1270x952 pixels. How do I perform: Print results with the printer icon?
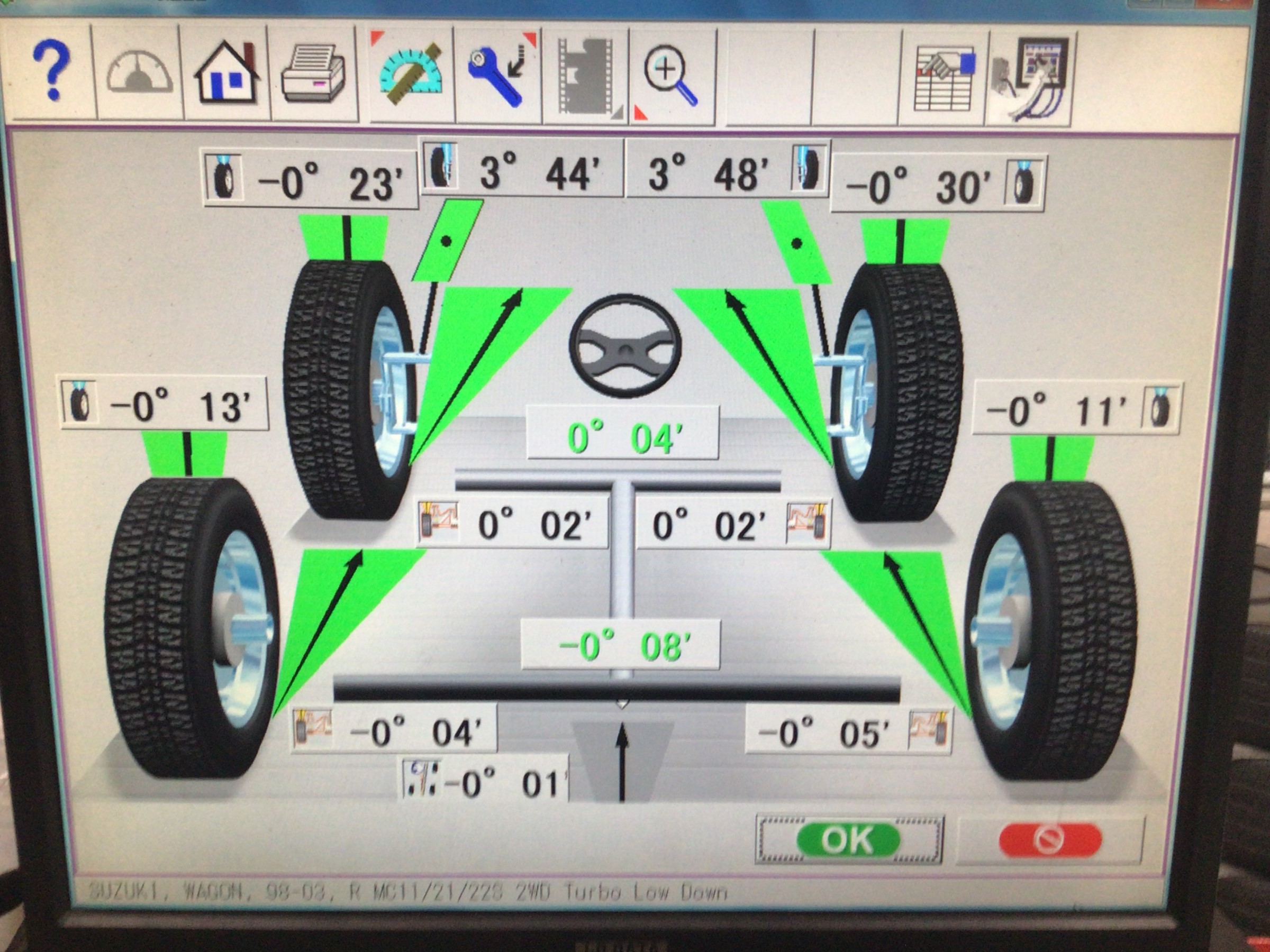tap(314, 75)
